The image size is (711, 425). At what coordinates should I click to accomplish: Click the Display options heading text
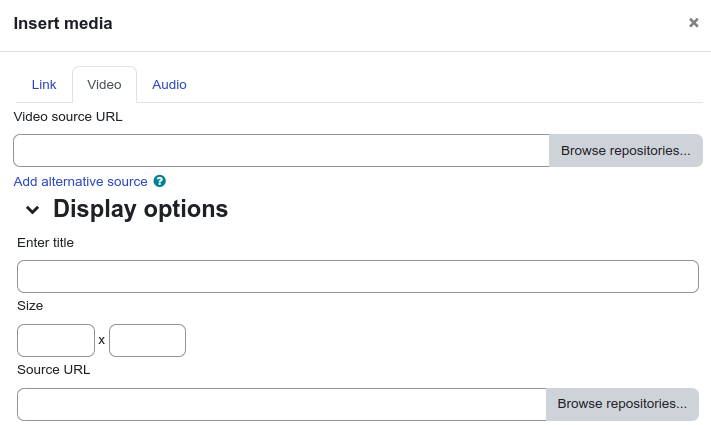click(x=141, y=209)
